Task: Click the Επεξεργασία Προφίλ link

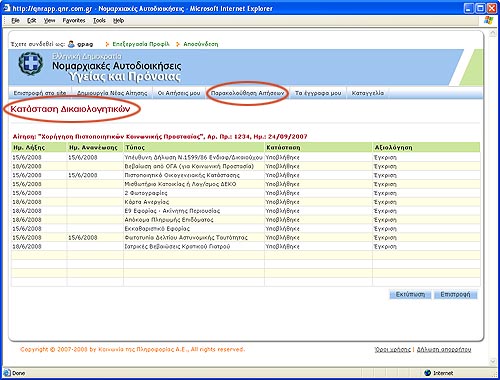Action: (141, 44)
